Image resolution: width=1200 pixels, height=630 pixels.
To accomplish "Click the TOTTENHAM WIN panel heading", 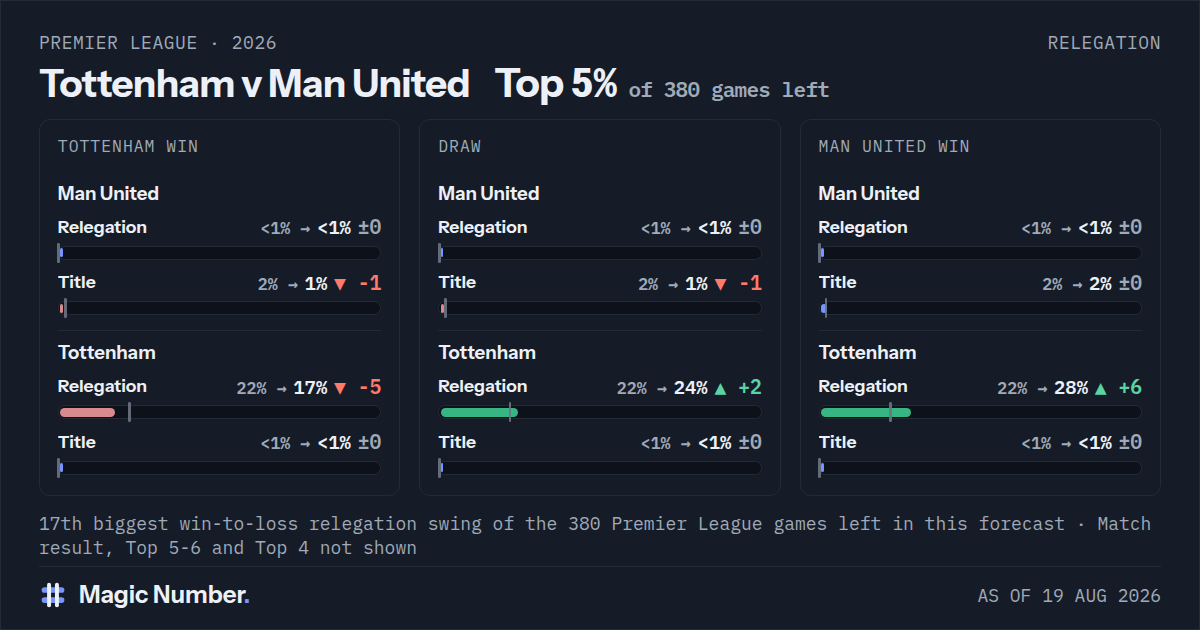I will [128, 147].
